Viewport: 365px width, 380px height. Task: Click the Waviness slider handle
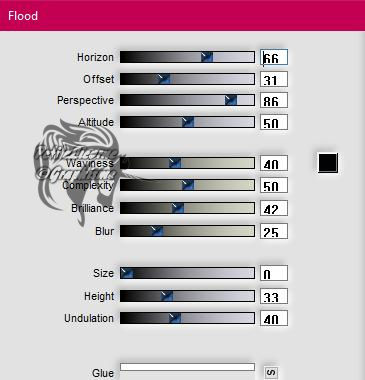coord(175,163)
